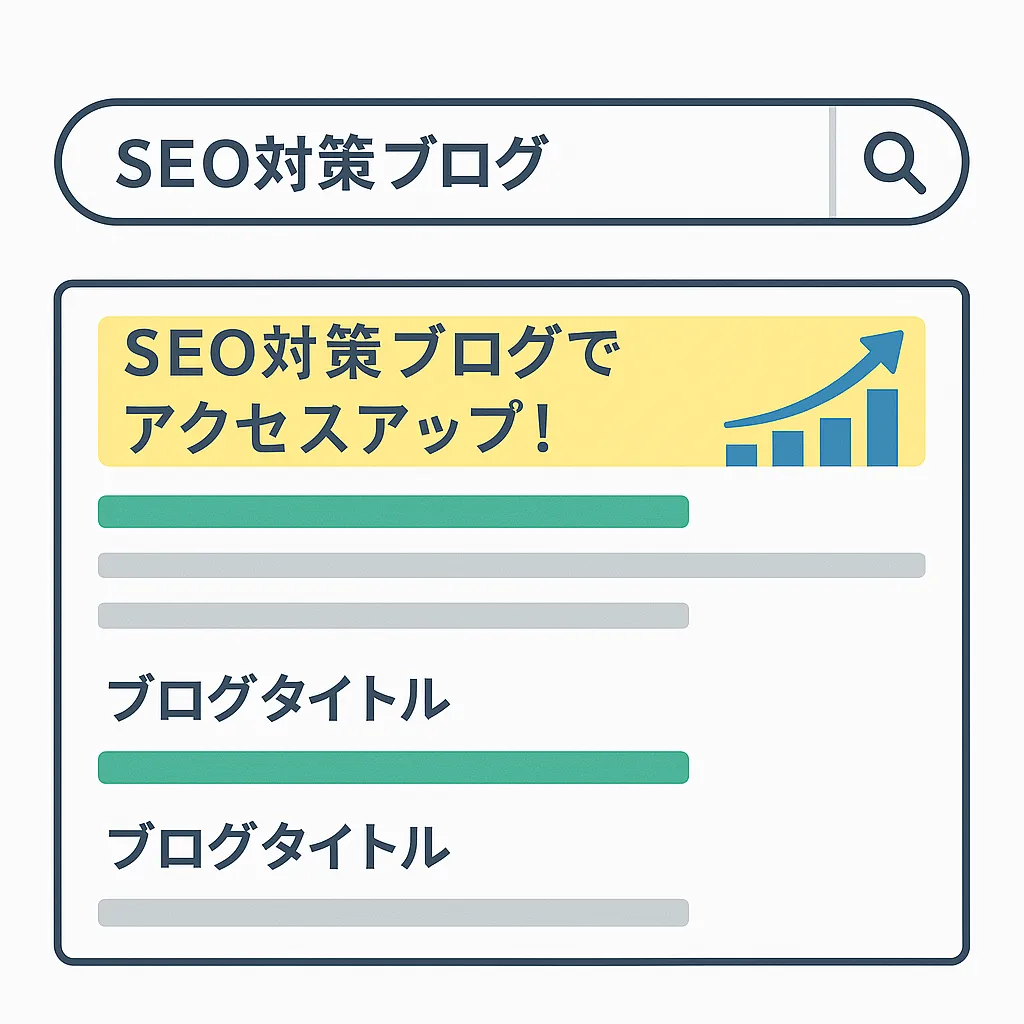1024x1024 pixels.
Task: Click the magnifying glass search icon
Action: (x=894, y=163)
